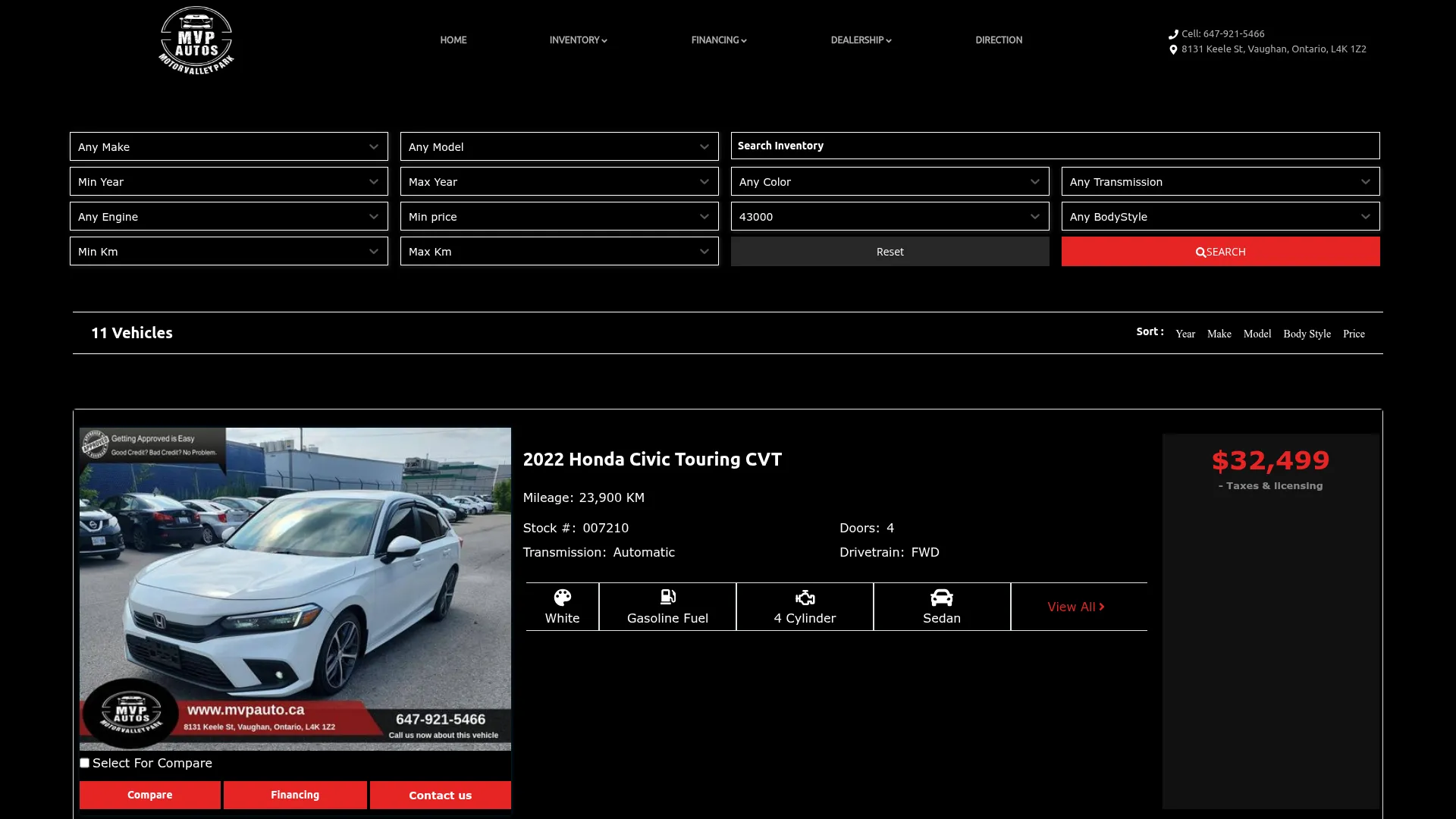Click the phone icon beside Cell number
Viewport: 1456px width, 819px height.
click(1173, 34)
